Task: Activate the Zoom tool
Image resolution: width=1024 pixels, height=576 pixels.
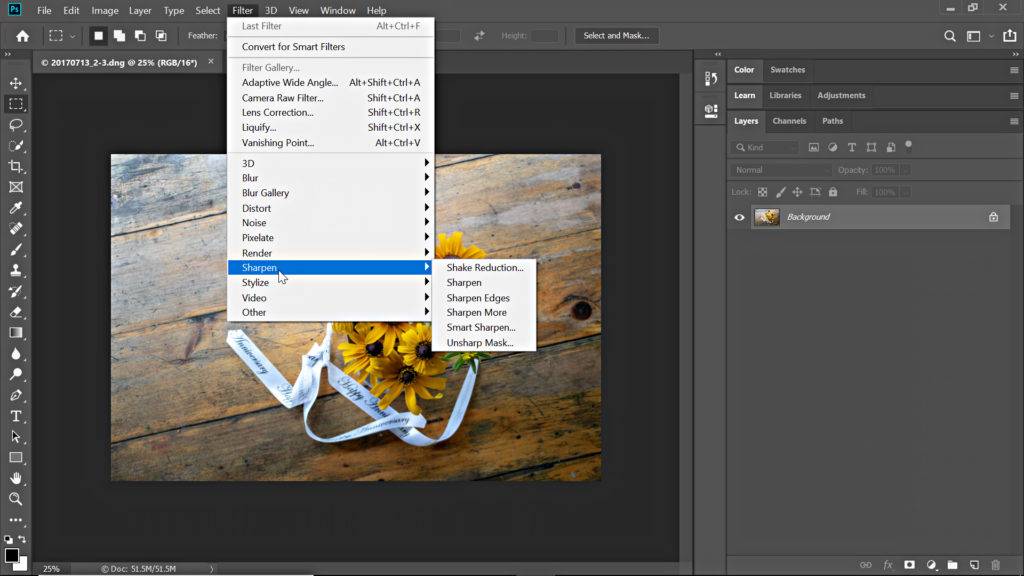Action: pos(16,498)
